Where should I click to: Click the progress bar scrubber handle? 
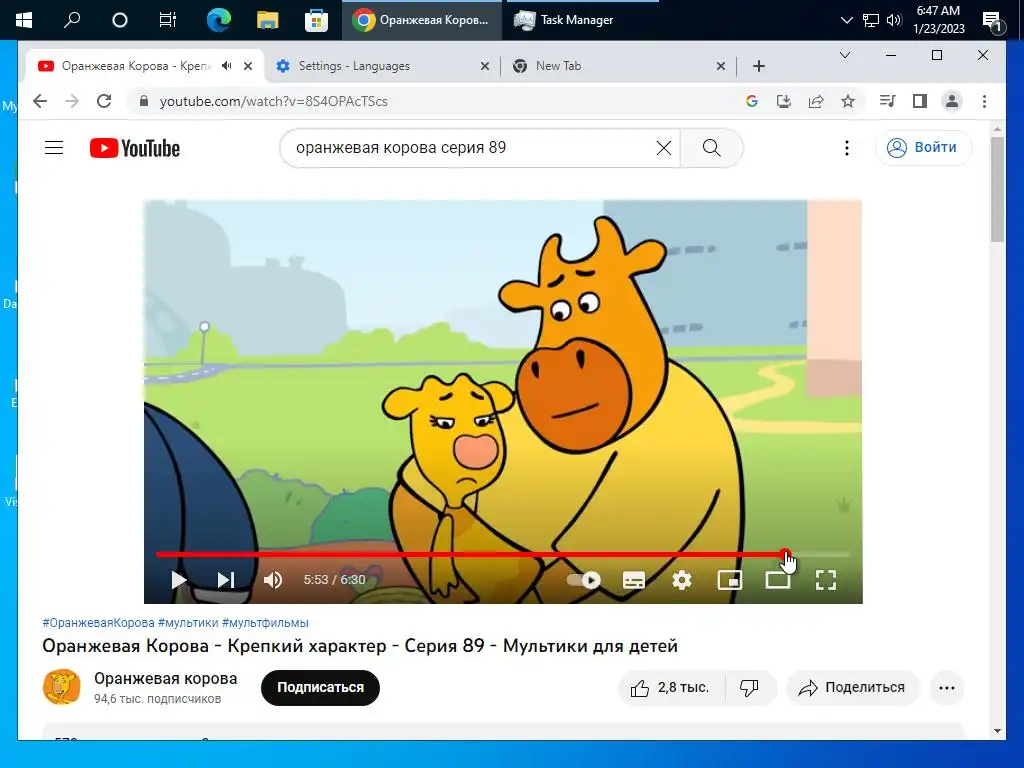click(x=786, y=554)
